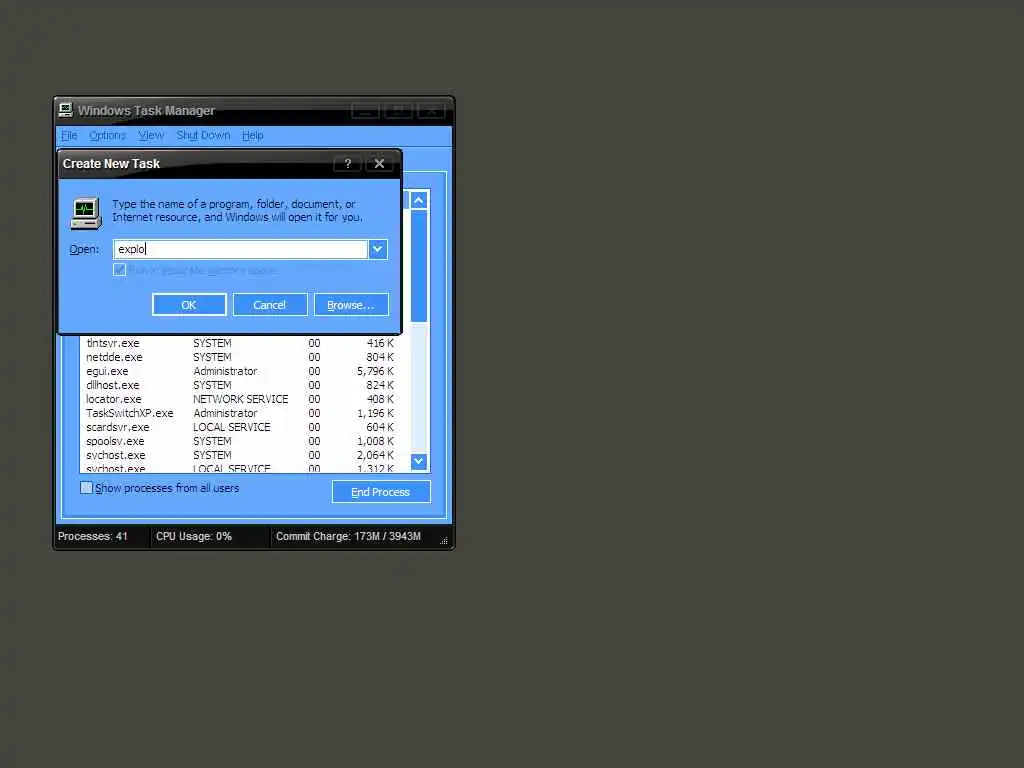The height and width of the screenshot is (768, 1024).
Task: Click the Task Manager title bar icon
Action: 65,110
